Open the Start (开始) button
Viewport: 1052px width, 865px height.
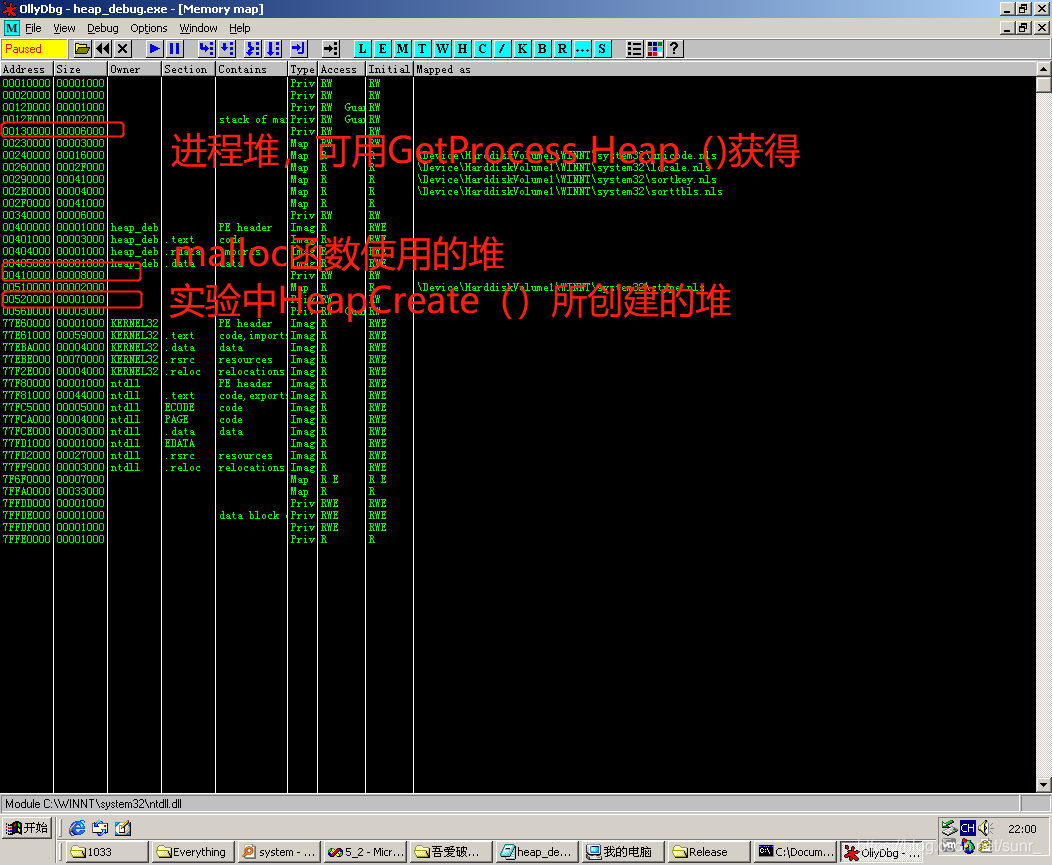pos(28,828)
